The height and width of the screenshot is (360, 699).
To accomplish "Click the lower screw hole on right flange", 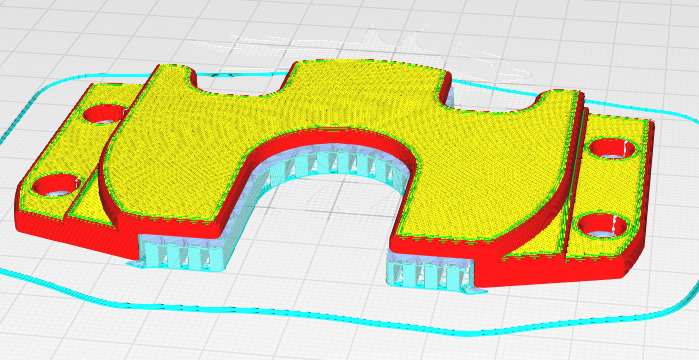I will point(602,225).
